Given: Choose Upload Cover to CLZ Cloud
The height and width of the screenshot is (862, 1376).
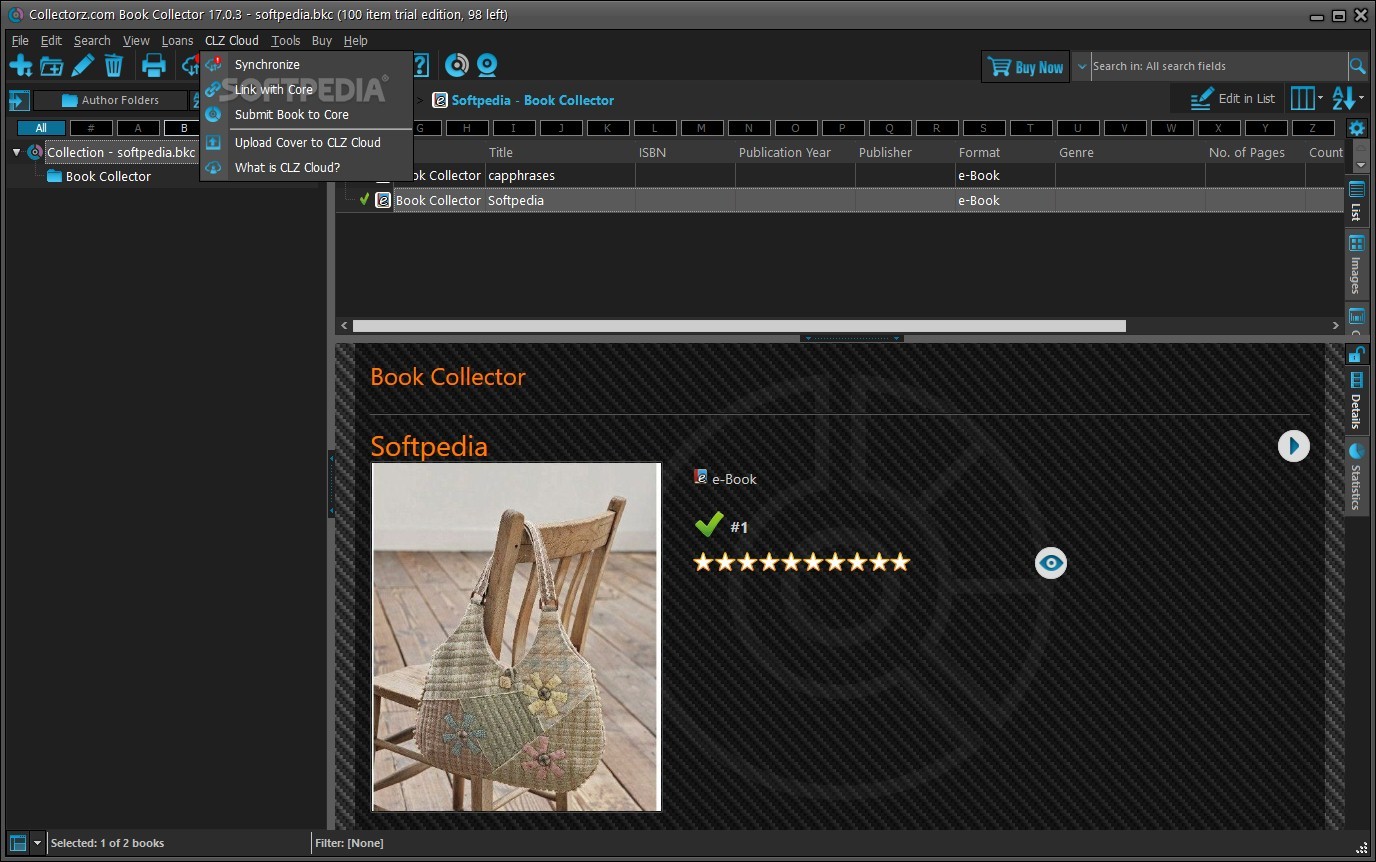Looking at the screenshot, I should coord(308,142).
